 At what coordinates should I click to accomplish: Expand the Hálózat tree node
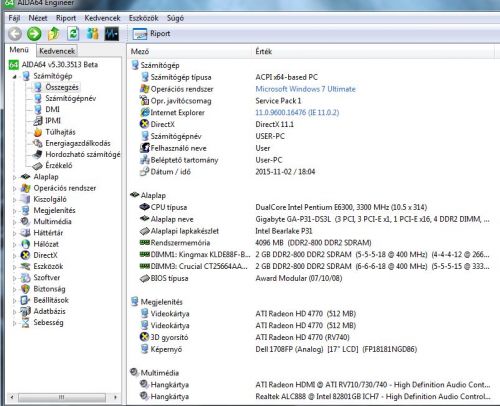coord(14,245)
